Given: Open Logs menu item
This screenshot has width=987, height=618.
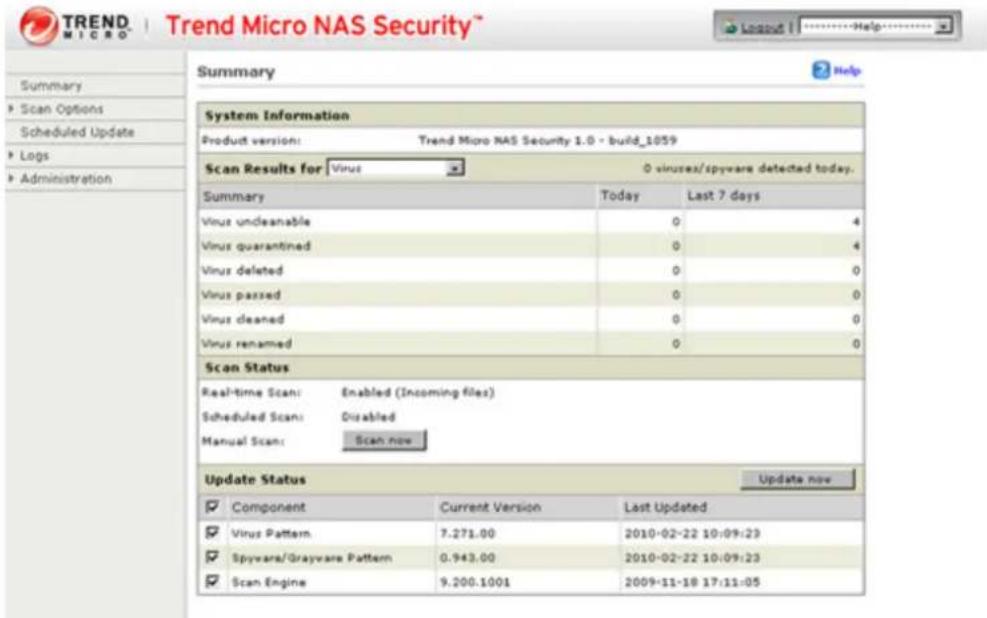Looking at the screenshot, I should [34, 155].
